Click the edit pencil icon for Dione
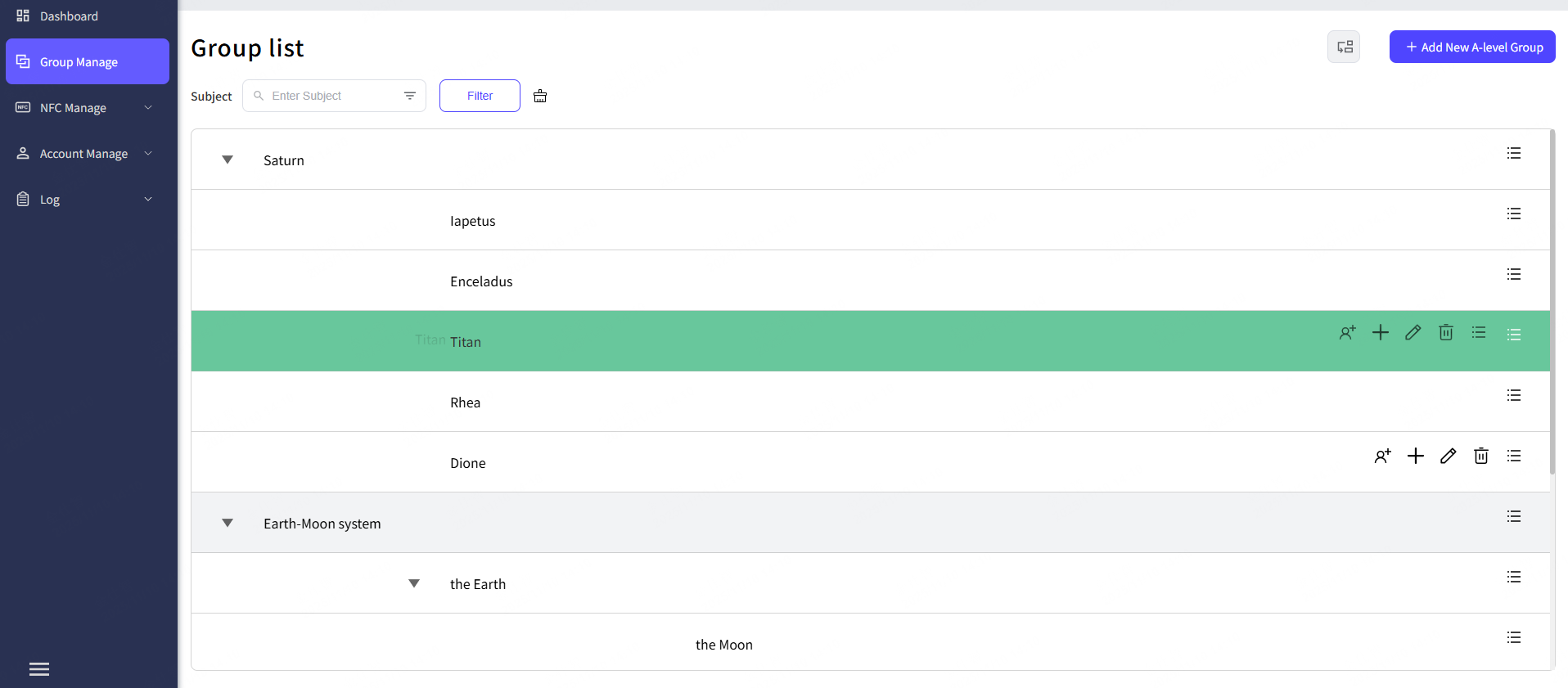This screenshot has height=688, width=1568. pyautogui.click(x=1448, y=456)
